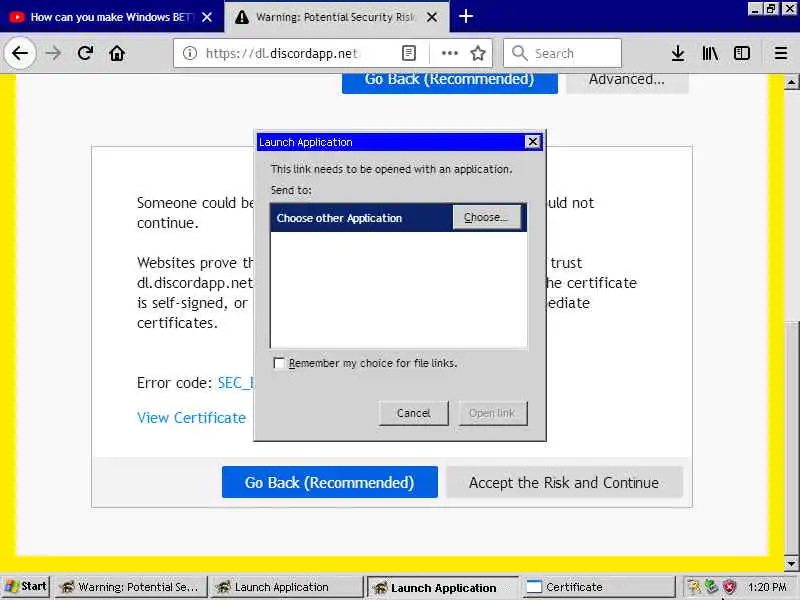Viewport: 800px width, 600px height.
Task: Close the Warning: Potential Security Risk tab
Action: pos(432,17)
